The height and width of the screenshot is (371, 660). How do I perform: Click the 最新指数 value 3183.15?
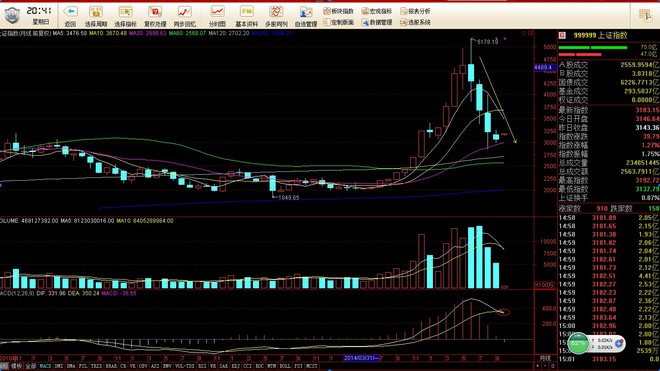click(x=647, y=110)
